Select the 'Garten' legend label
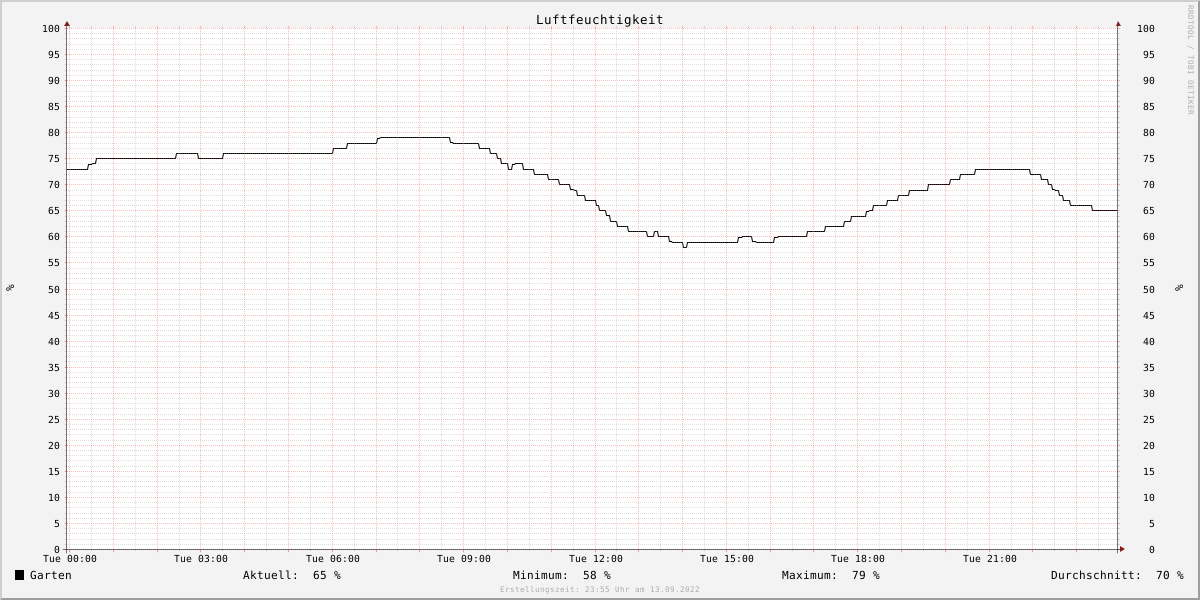This screenshot has height=600, width=1200. point(51,575)
